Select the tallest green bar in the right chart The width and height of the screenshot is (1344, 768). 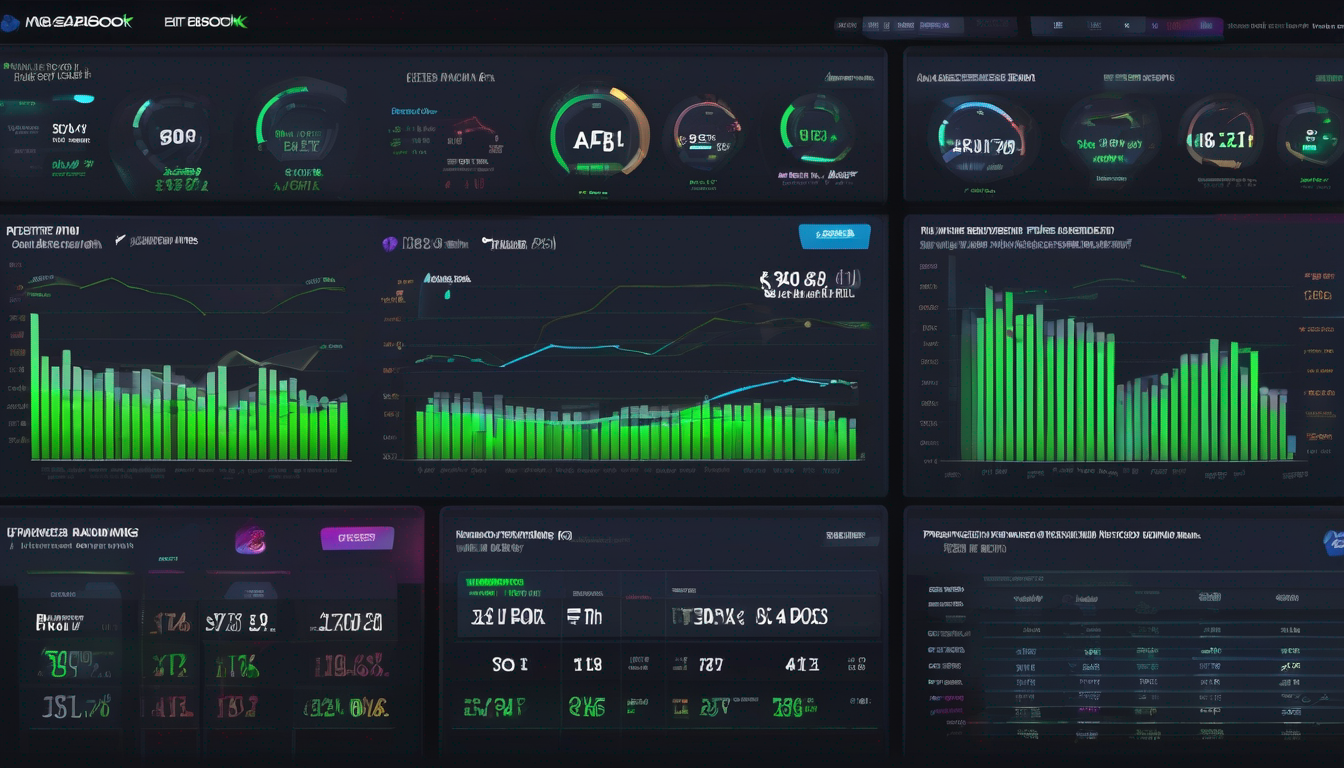point(989,374)
